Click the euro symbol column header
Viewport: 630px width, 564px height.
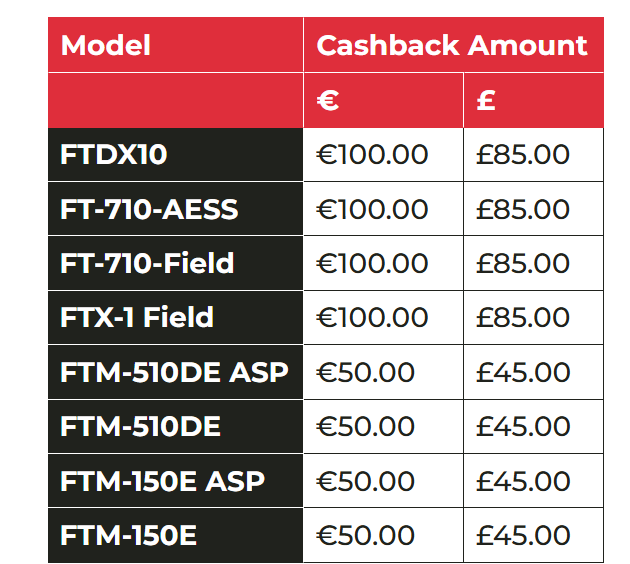329,101
